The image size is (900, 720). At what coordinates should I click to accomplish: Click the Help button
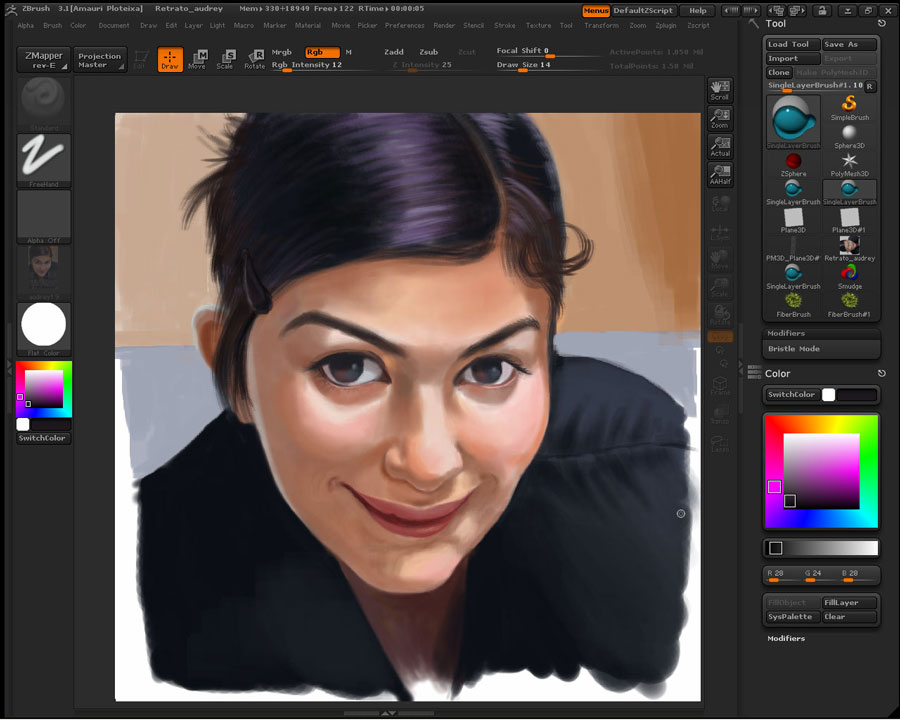pos(697,10)
